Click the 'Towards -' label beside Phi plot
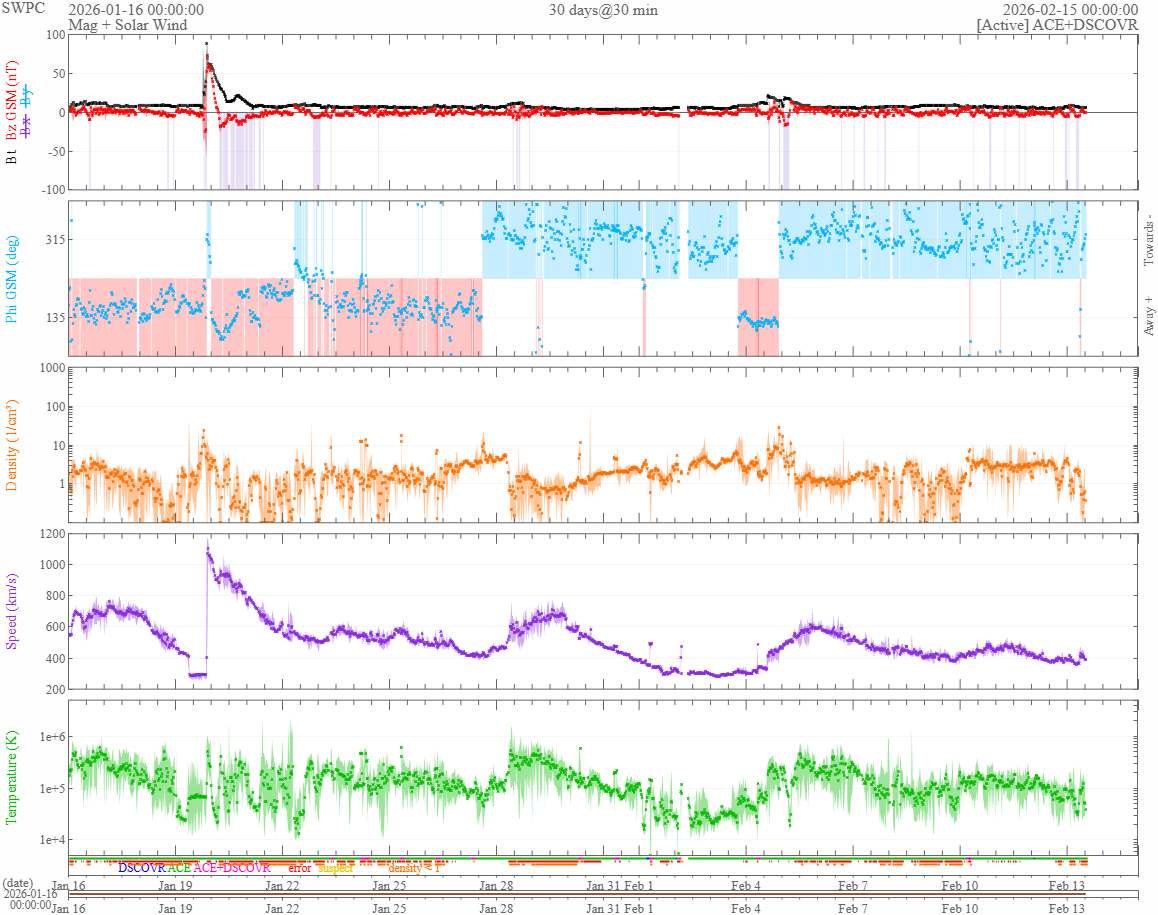 tap(1148, 240)
